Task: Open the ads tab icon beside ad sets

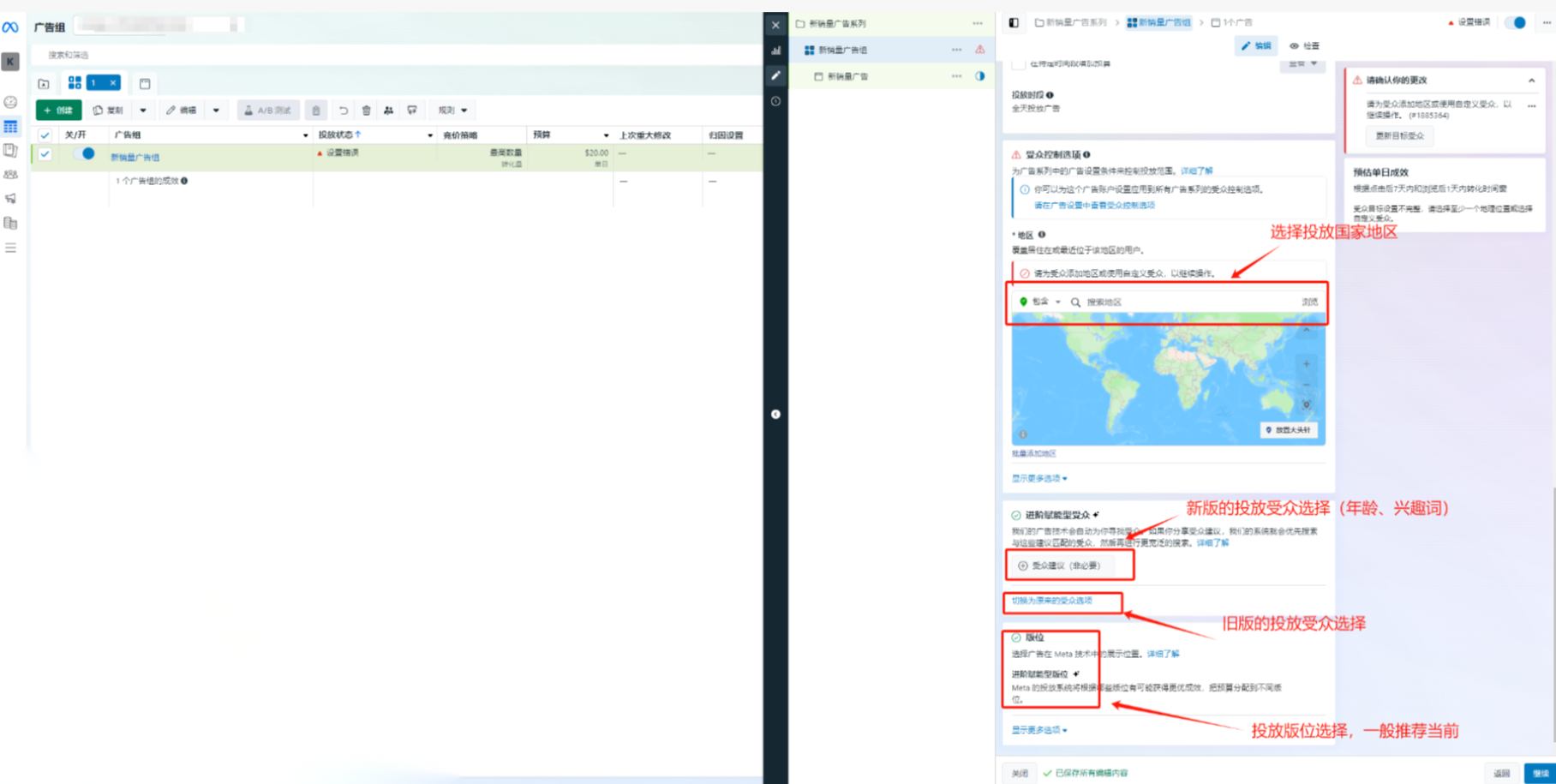Action: (145, 84)
